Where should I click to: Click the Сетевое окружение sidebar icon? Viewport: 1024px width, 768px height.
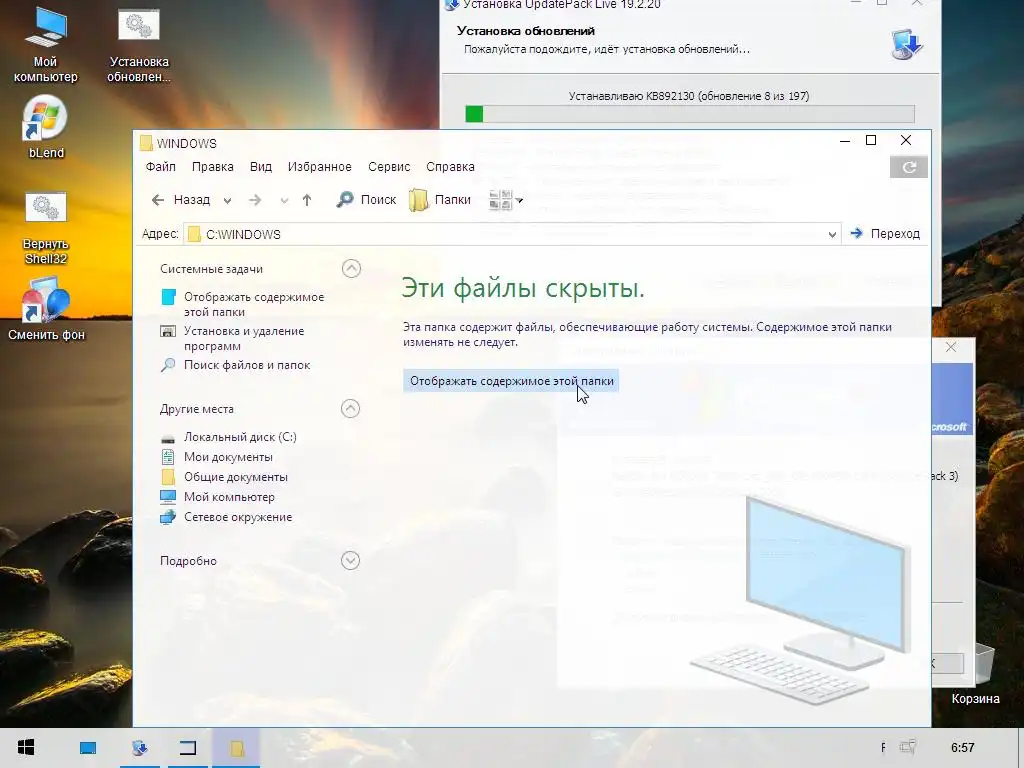168,517
